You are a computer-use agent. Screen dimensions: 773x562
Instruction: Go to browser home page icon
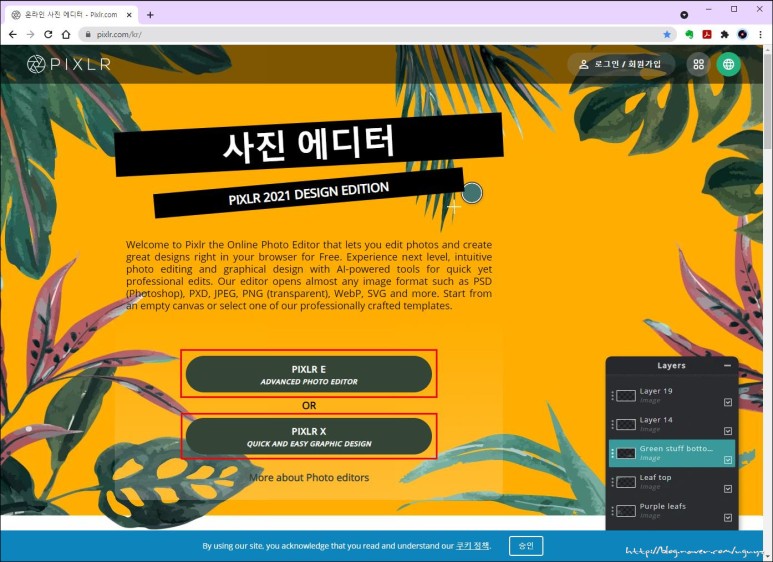click(x=66, y=35)
